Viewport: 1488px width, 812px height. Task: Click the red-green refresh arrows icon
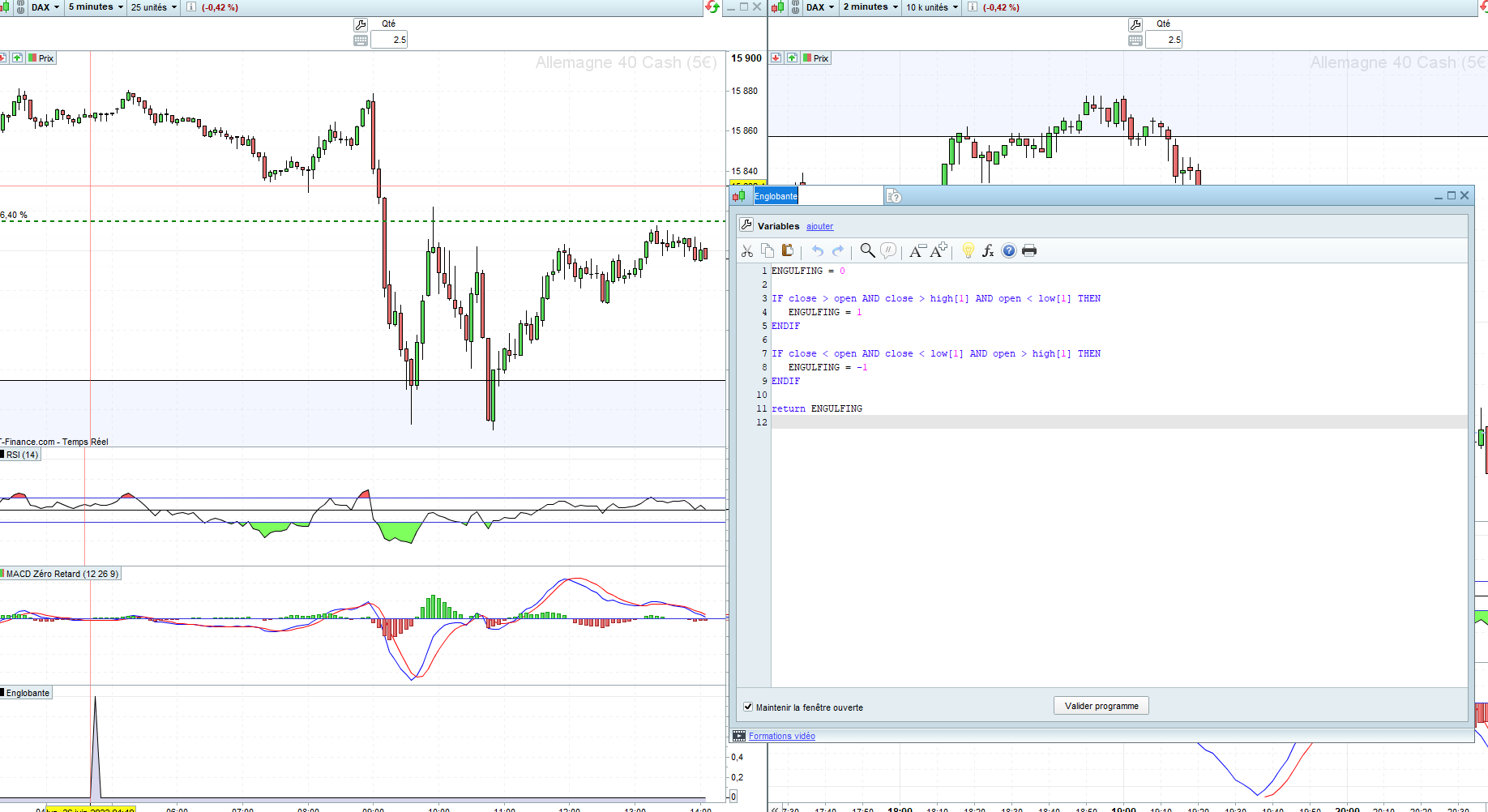click(x=712, y=7)
